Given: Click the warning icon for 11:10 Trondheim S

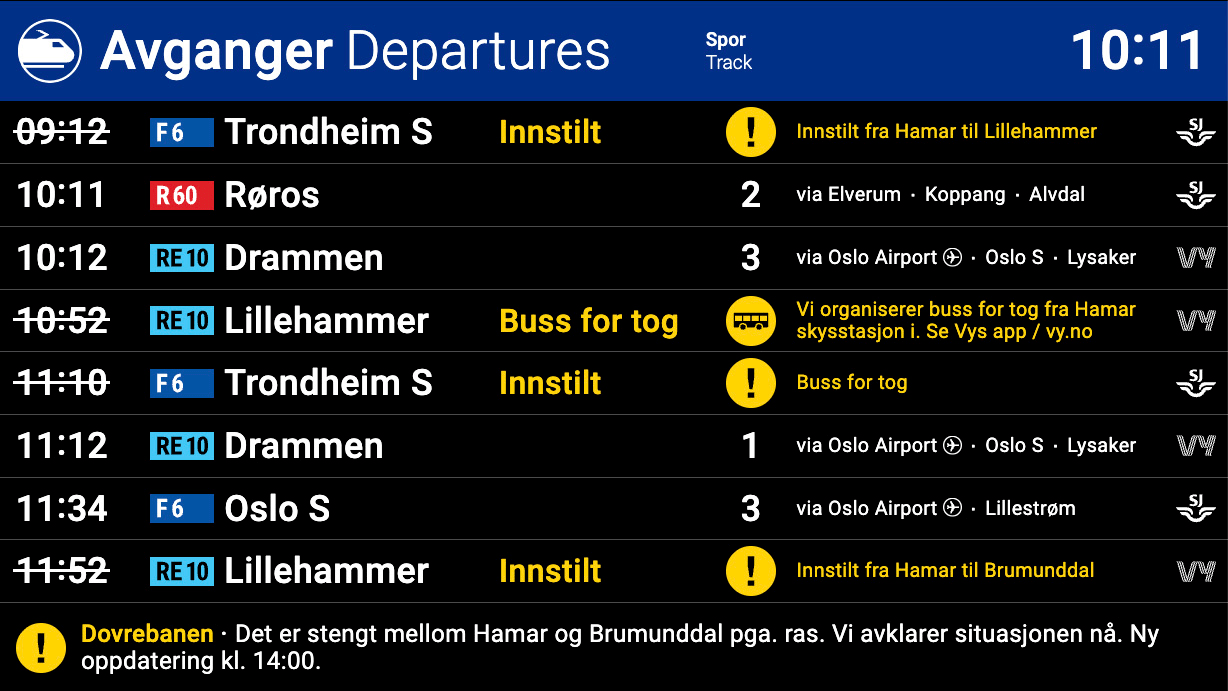Looking at the screenshot, I should pyautogui.click(x=750, y=383).
